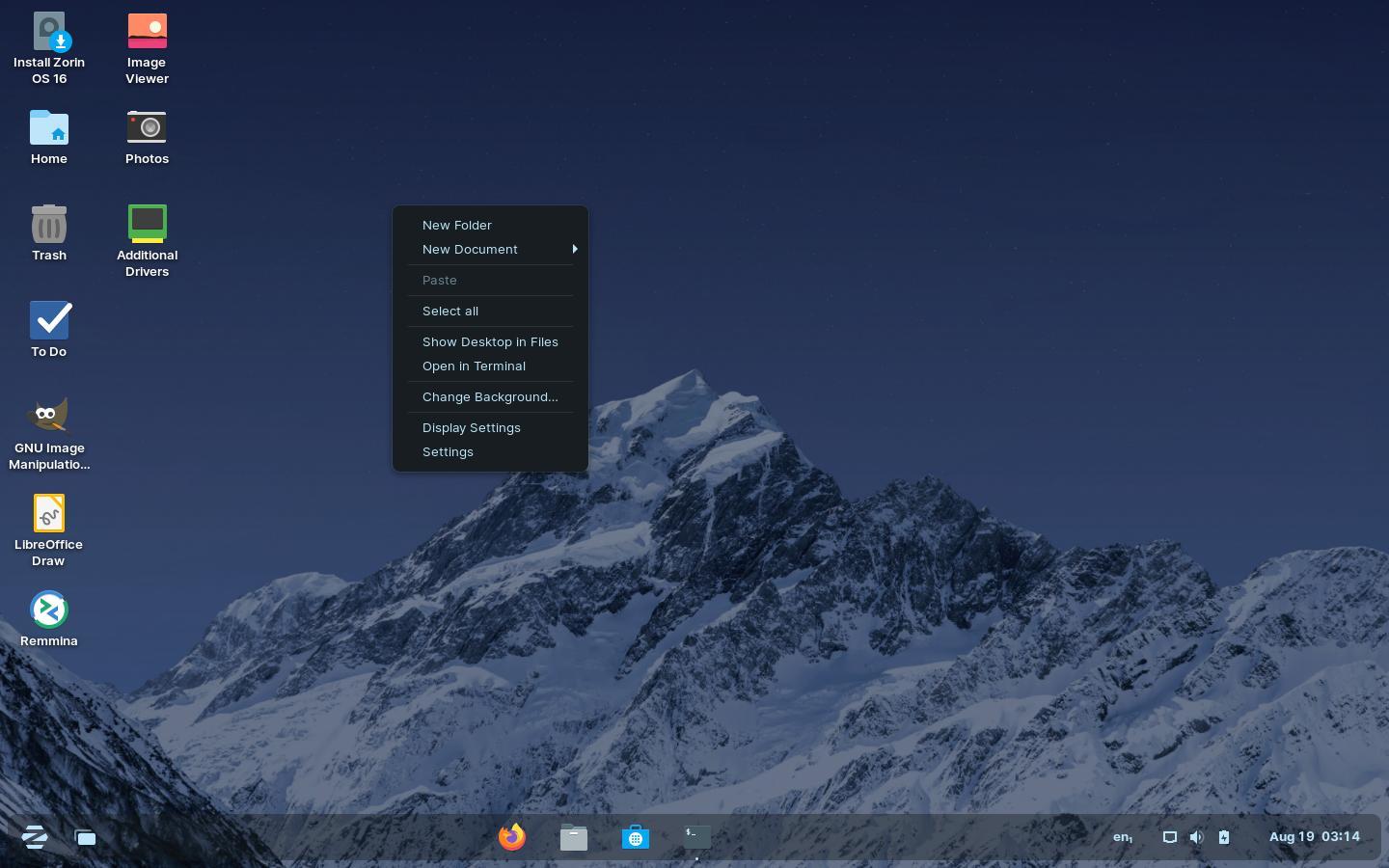The image size is (1389, 868).
Task: Open the Zorin start menu
Action: (x=35, y=836)
